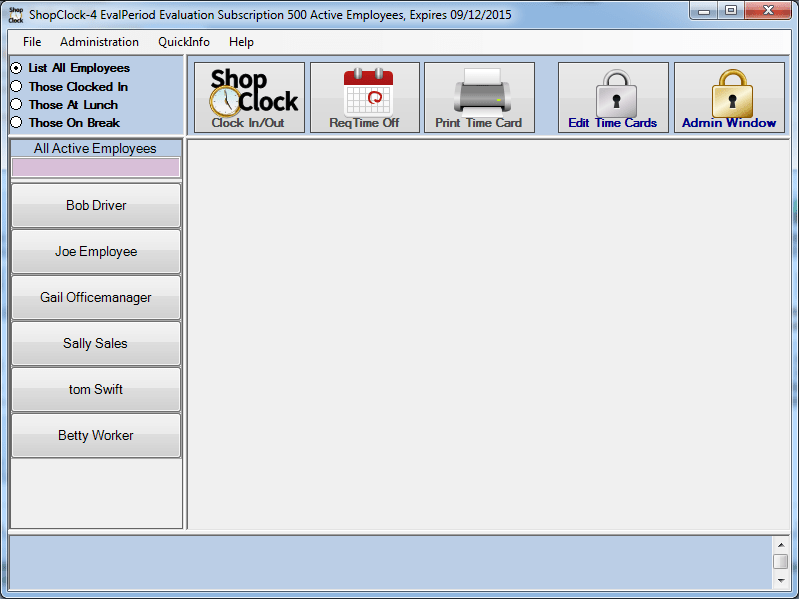
Task: Select employee Gail Officemanager
Action: [x=96, y=297]
